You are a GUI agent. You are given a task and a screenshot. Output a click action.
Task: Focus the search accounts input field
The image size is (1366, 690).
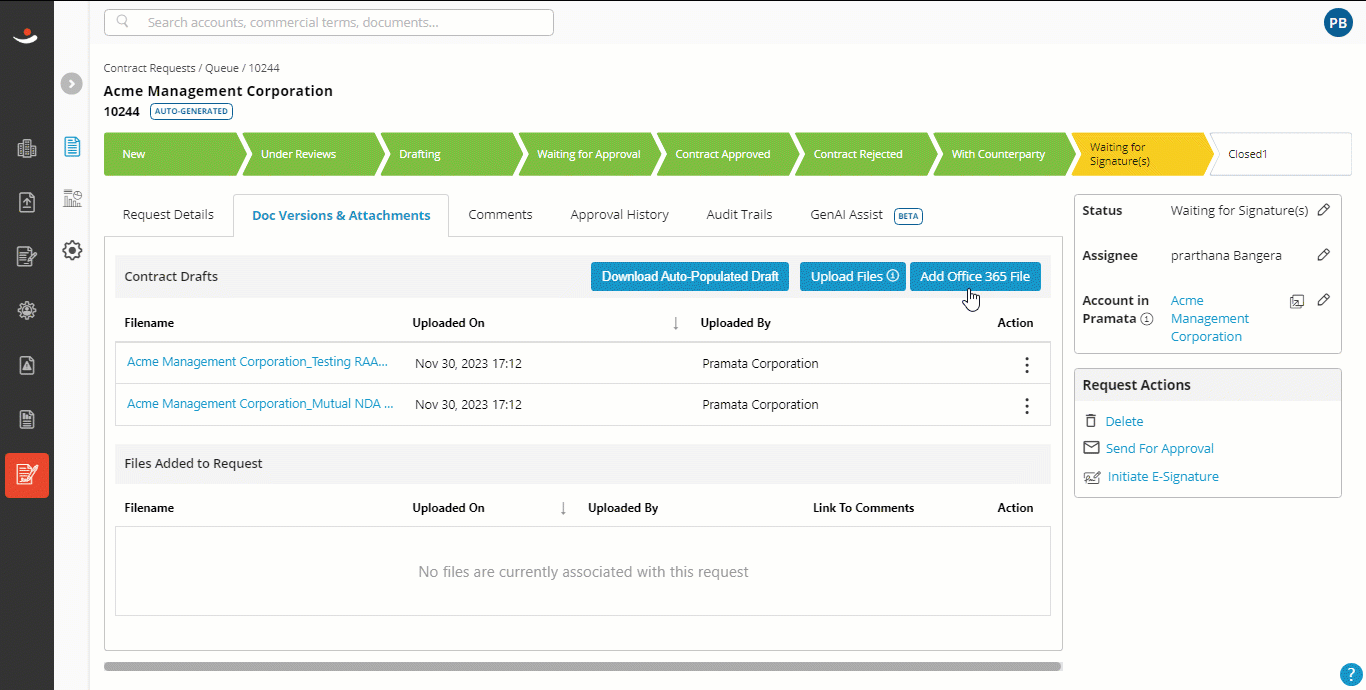(329, 22)
